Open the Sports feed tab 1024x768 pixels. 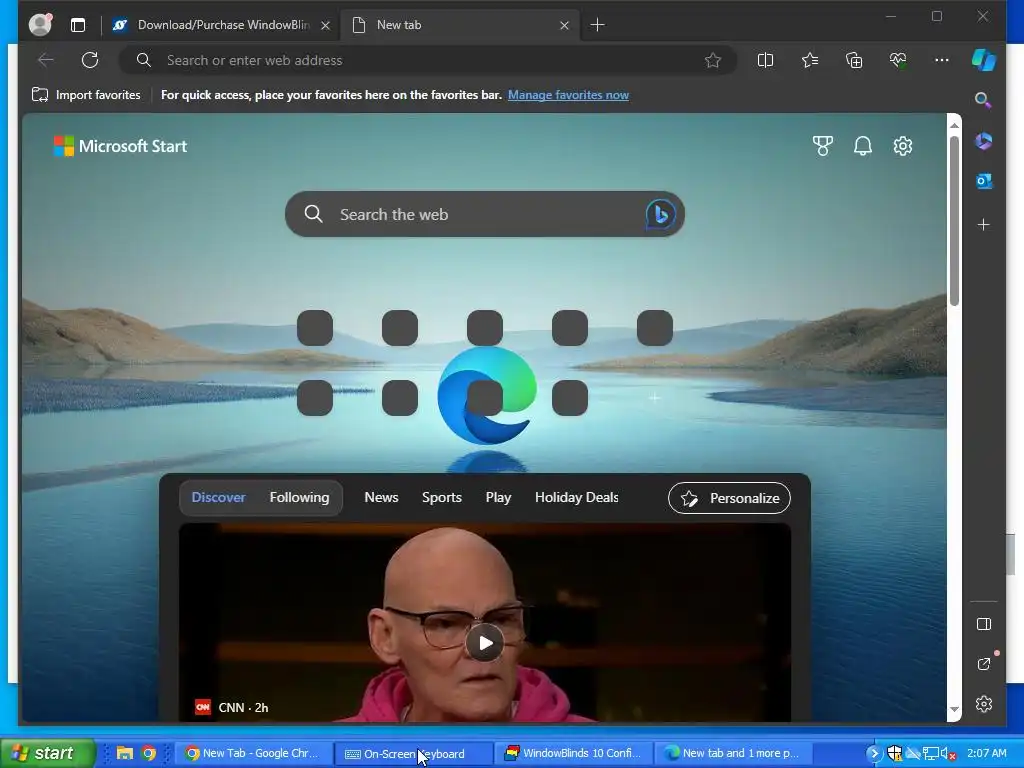click(x=441, y=498)
